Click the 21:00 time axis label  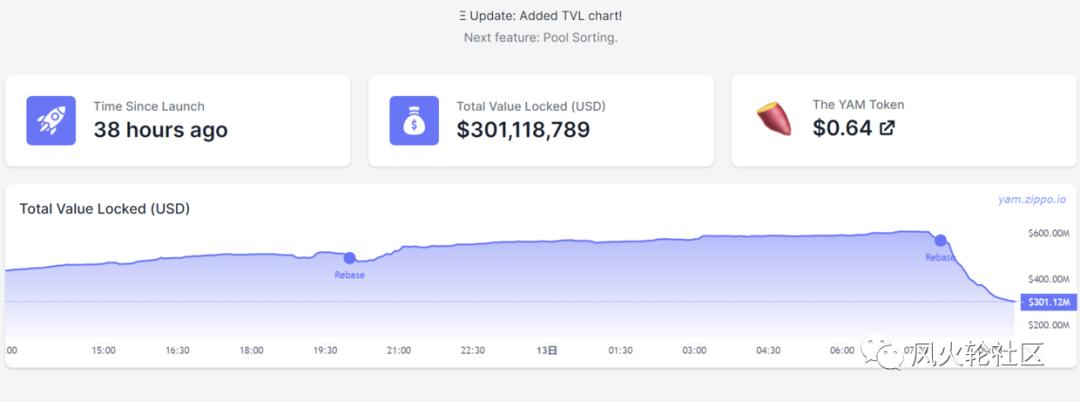(398, 350)
